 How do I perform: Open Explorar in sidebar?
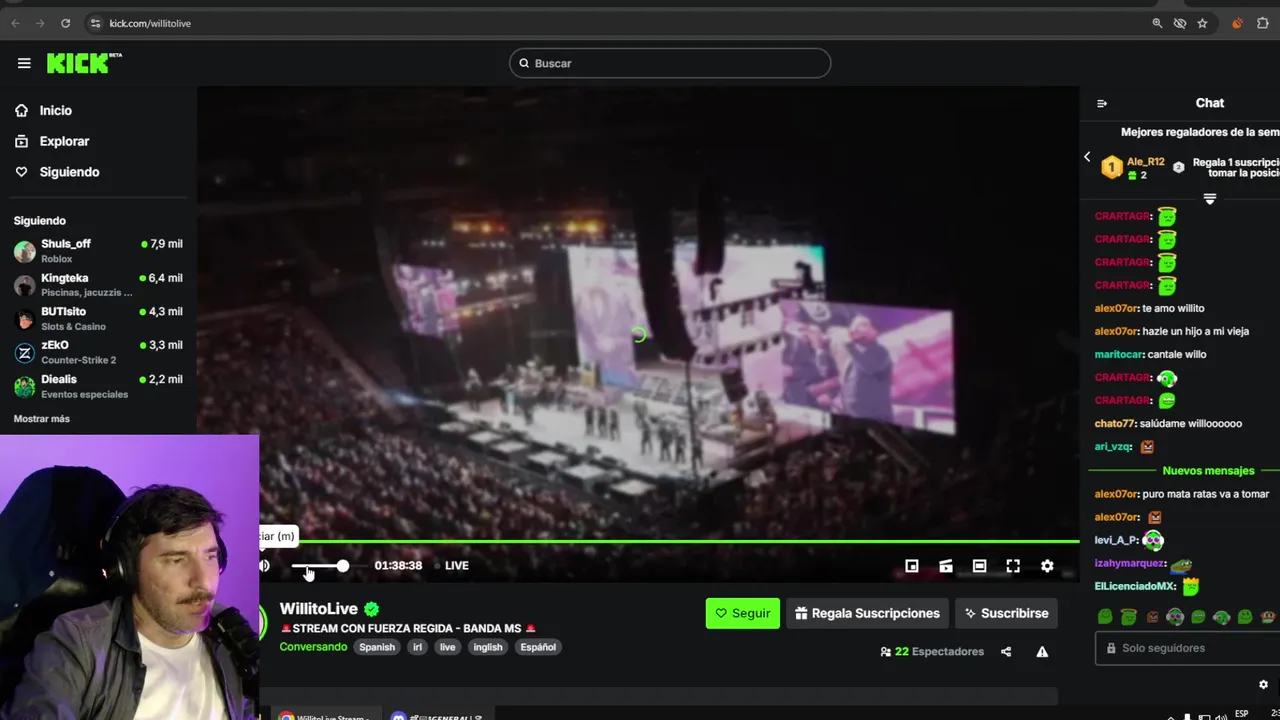pyautogui.click(x=64, y=141)
